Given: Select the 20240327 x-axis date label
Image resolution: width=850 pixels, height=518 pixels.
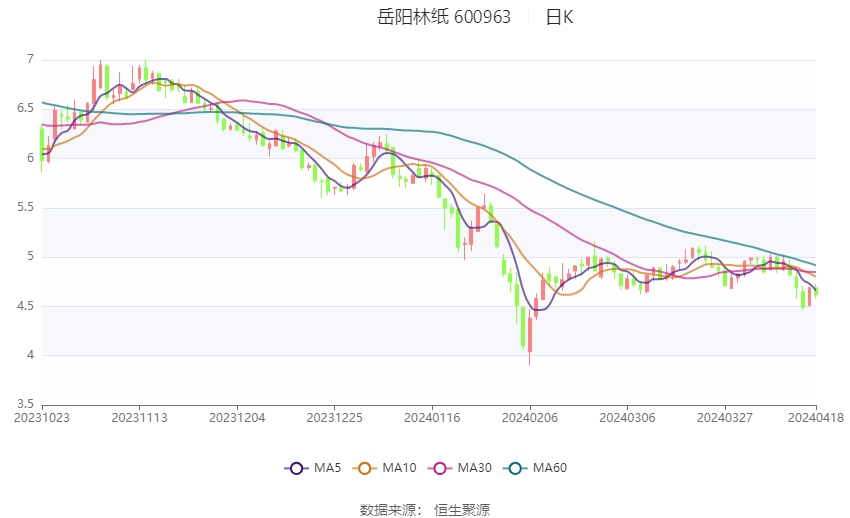Looking at the screenshot, I should [x=725, y=418].
